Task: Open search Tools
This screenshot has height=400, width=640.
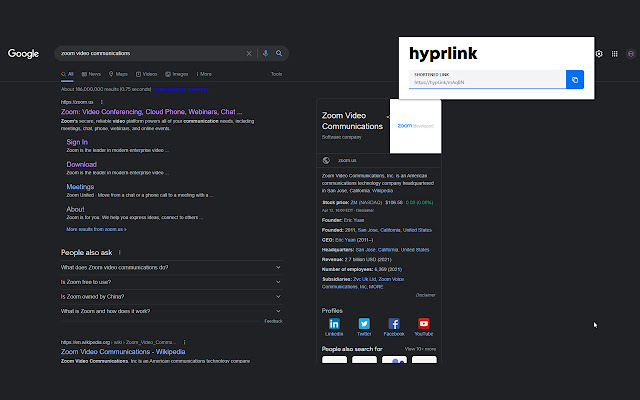Action: click(x=276, y=74)
